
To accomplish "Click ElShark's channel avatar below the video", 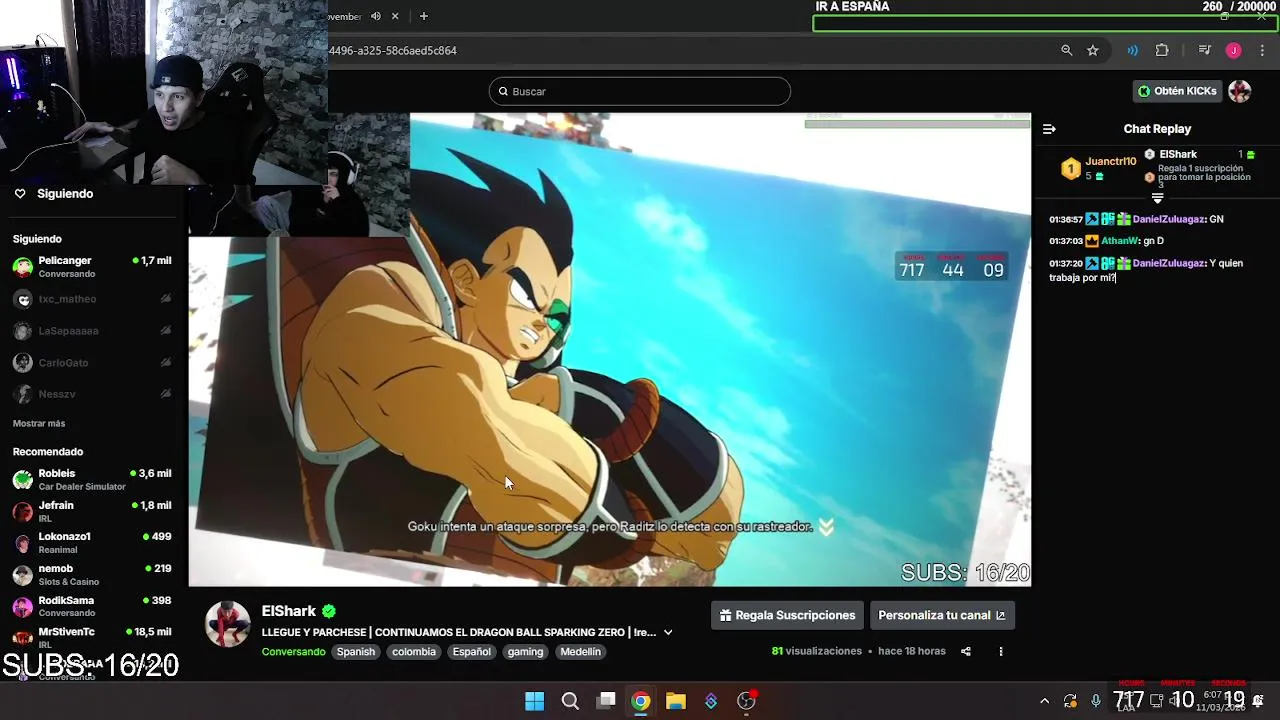I will [228, 625].
